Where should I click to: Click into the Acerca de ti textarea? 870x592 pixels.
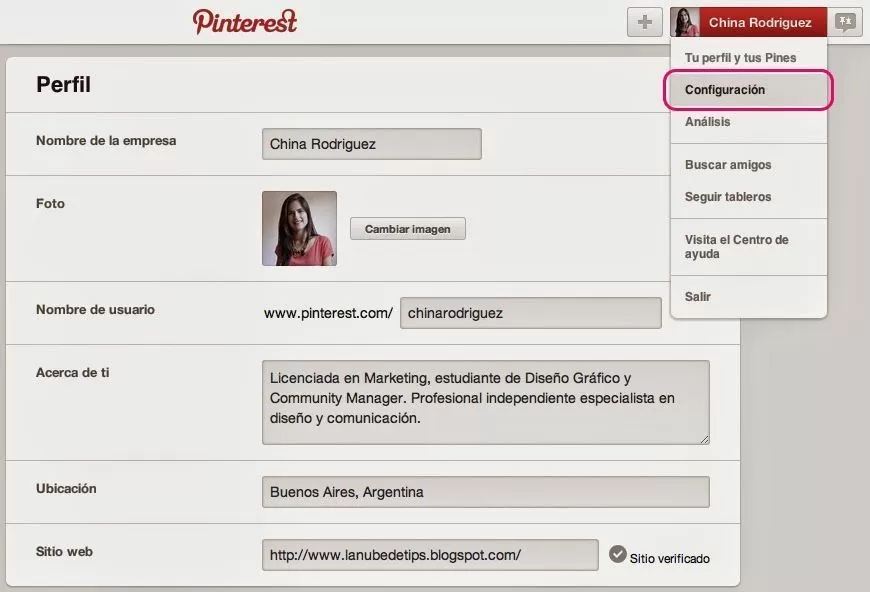[486, 402]
